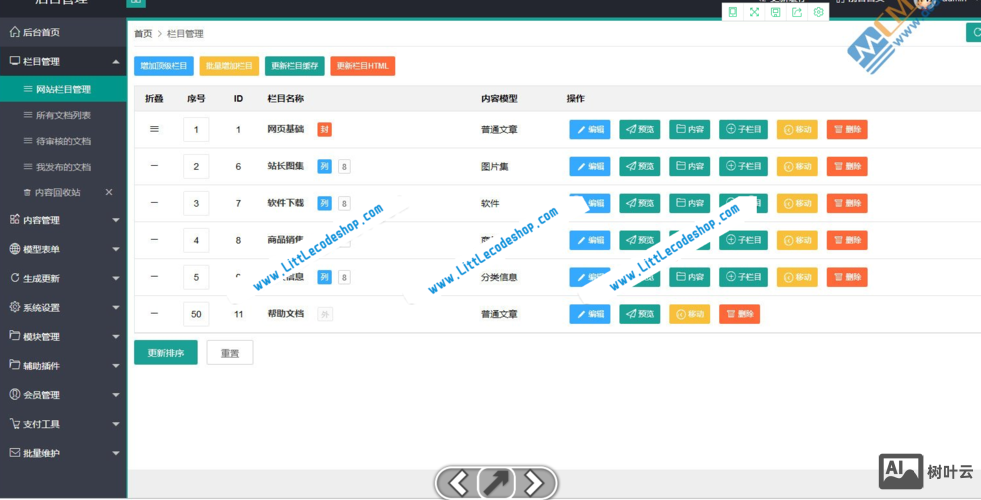Screen dimensions: 981x500
Task: Open the gear settings icon in floating toolbar
Action: [818, 13]
